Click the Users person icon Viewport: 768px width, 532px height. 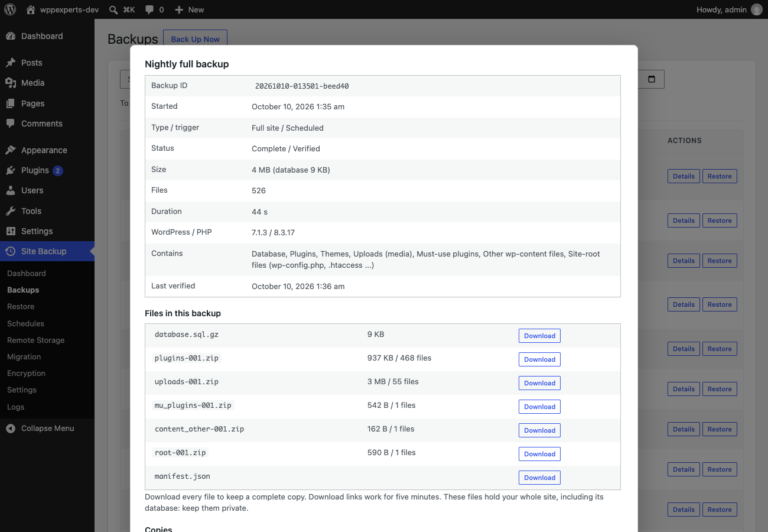click(10, 190)
